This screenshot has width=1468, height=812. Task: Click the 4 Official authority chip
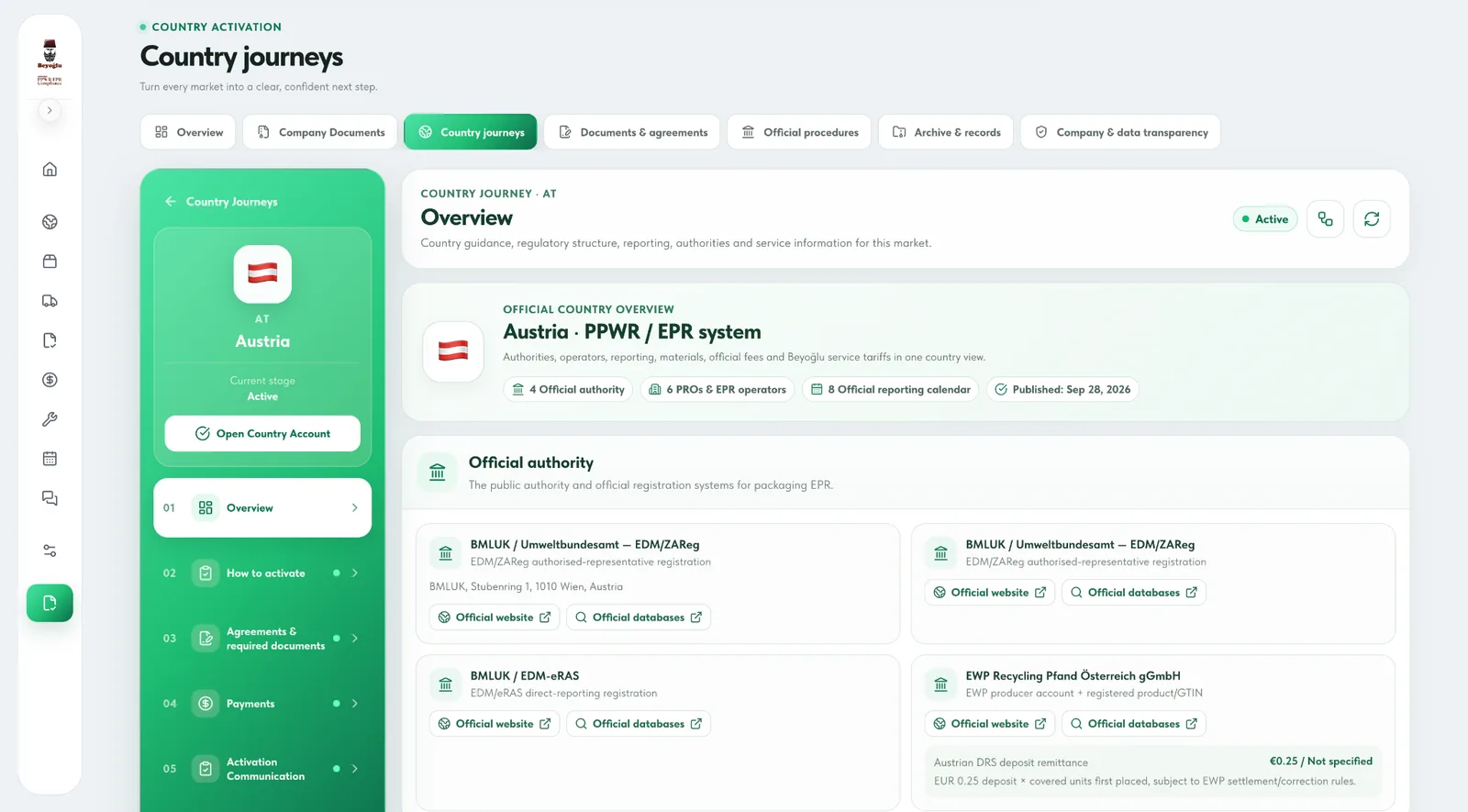tap(568, 390)
